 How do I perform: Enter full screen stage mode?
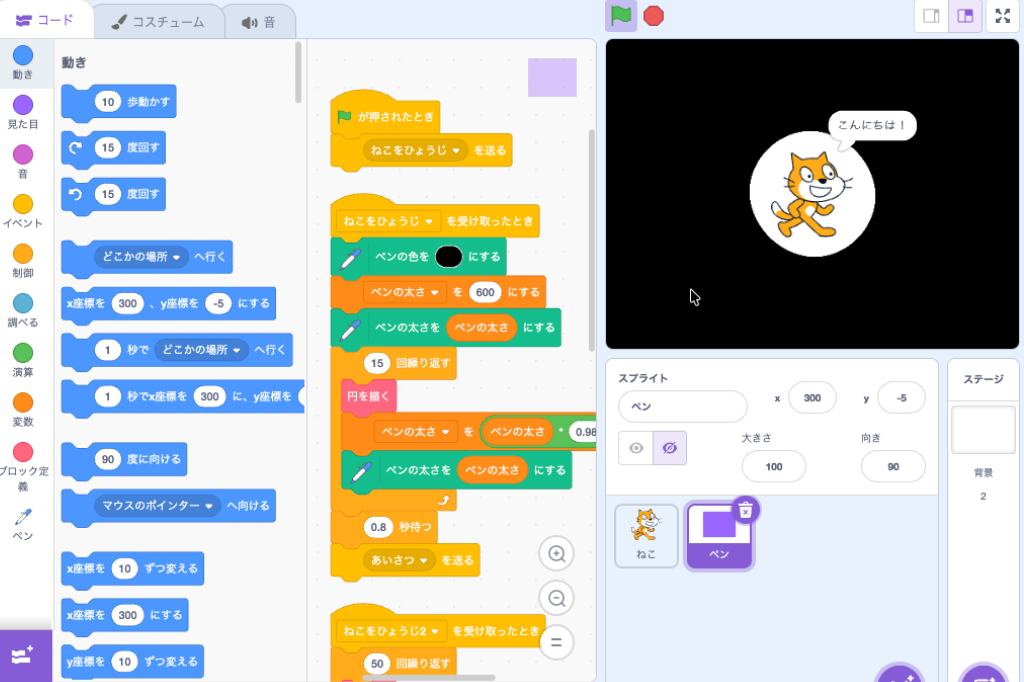coord(1003,16)
